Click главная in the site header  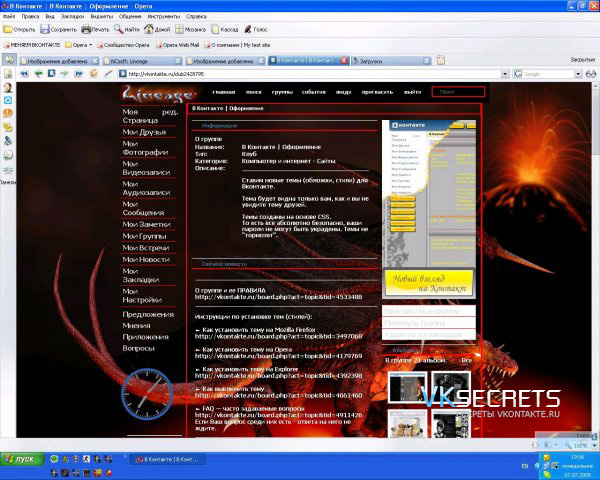[224, 92]
